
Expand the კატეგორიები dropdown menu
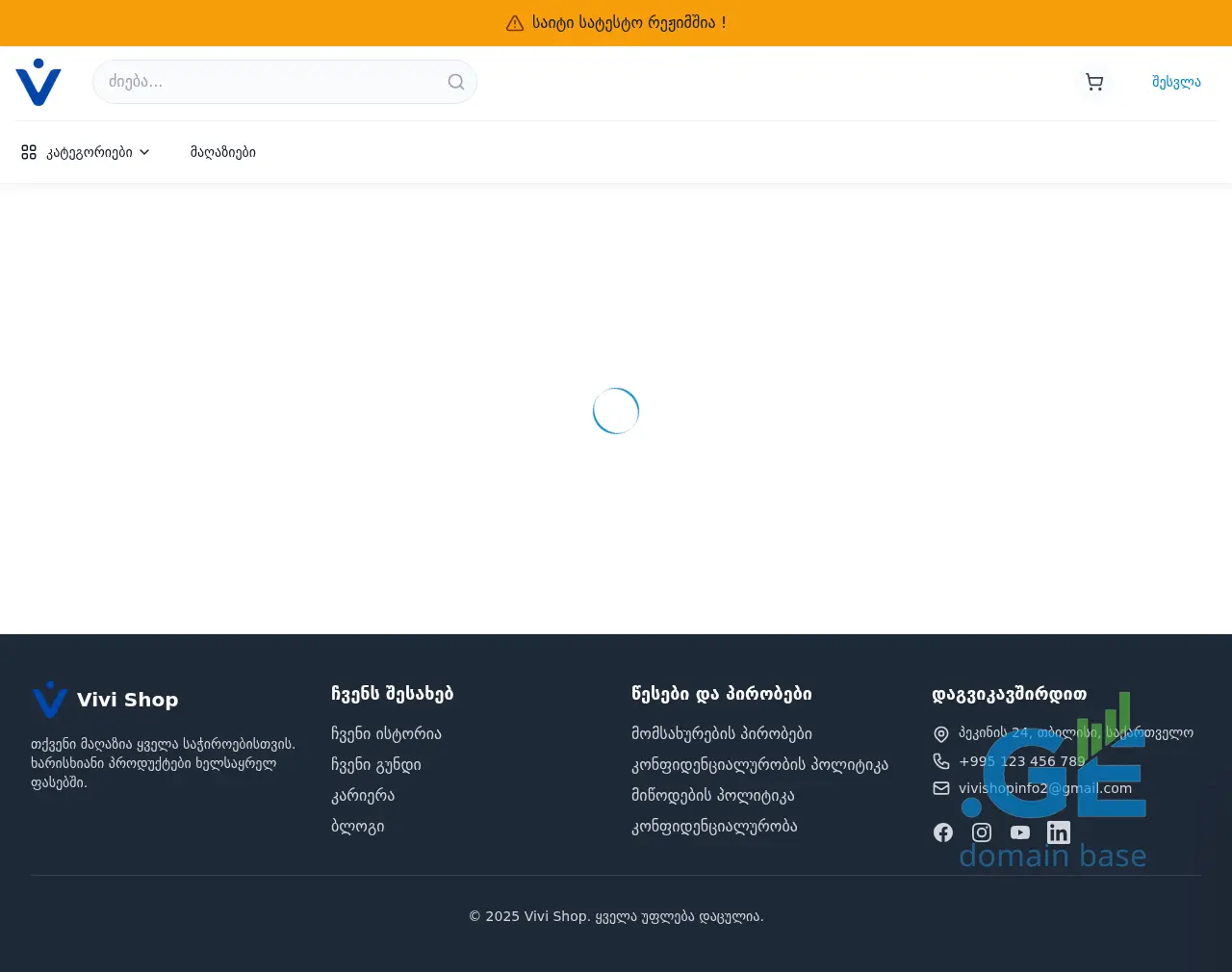(x=87, y=152)
